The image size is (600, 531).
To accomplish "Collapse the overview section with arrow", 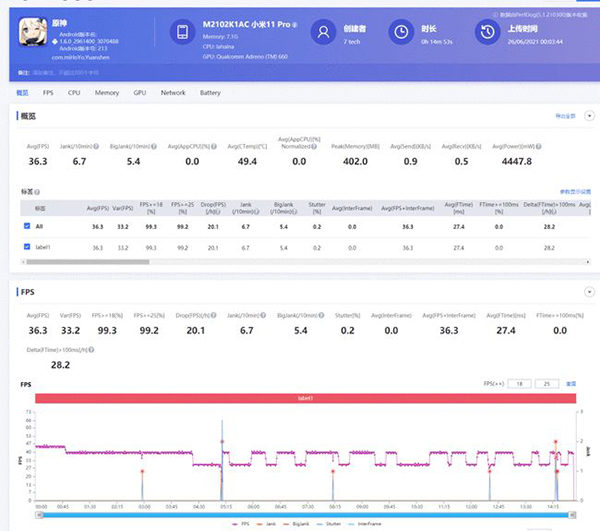I will click(589, 117).
